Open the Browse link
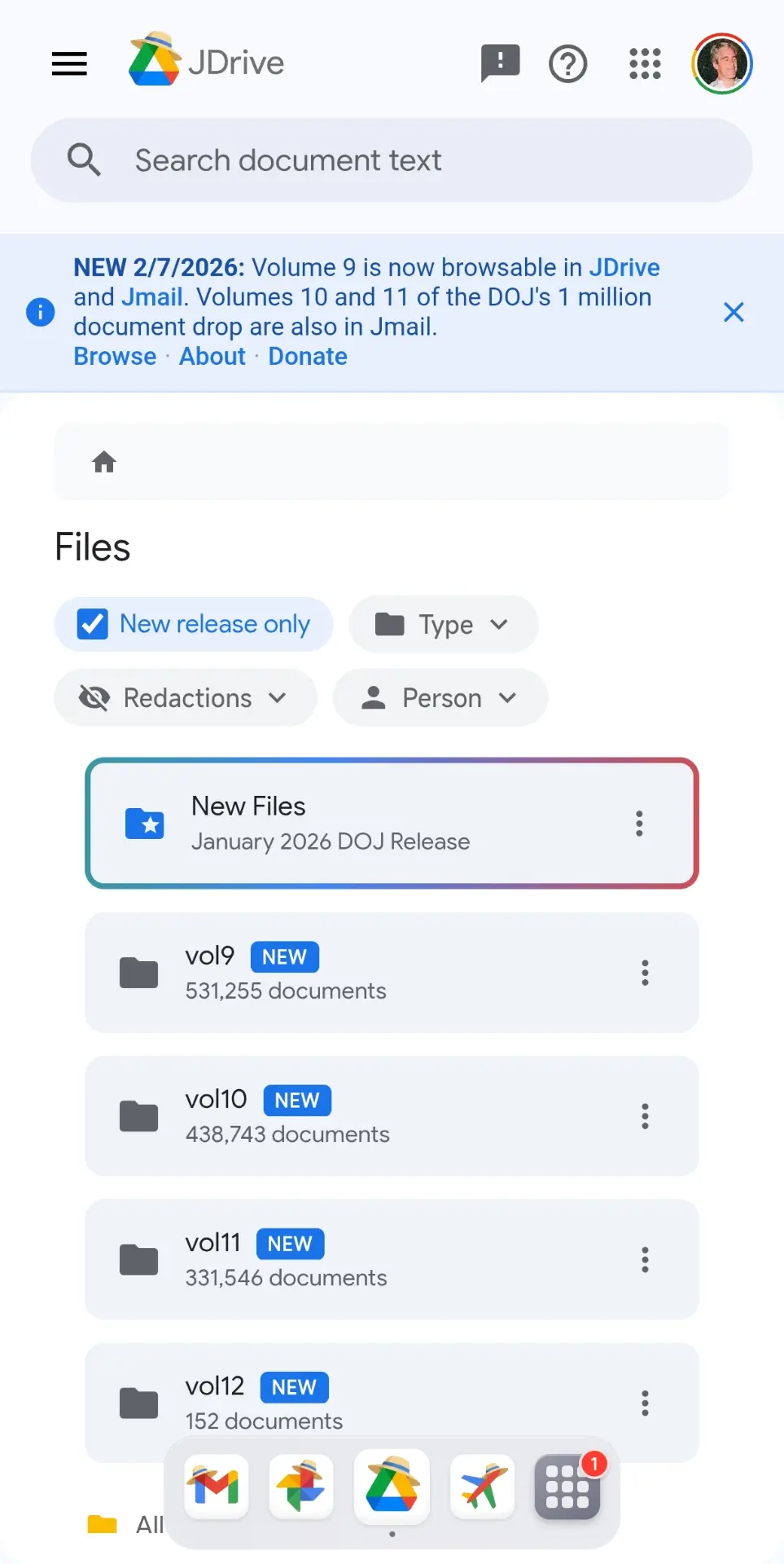 (x=115, y=356)
